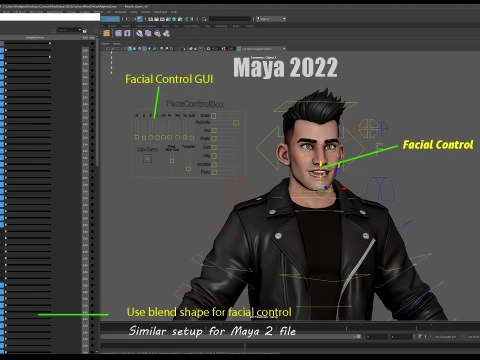Select the FV phoneme slider handle

[170, 137]
